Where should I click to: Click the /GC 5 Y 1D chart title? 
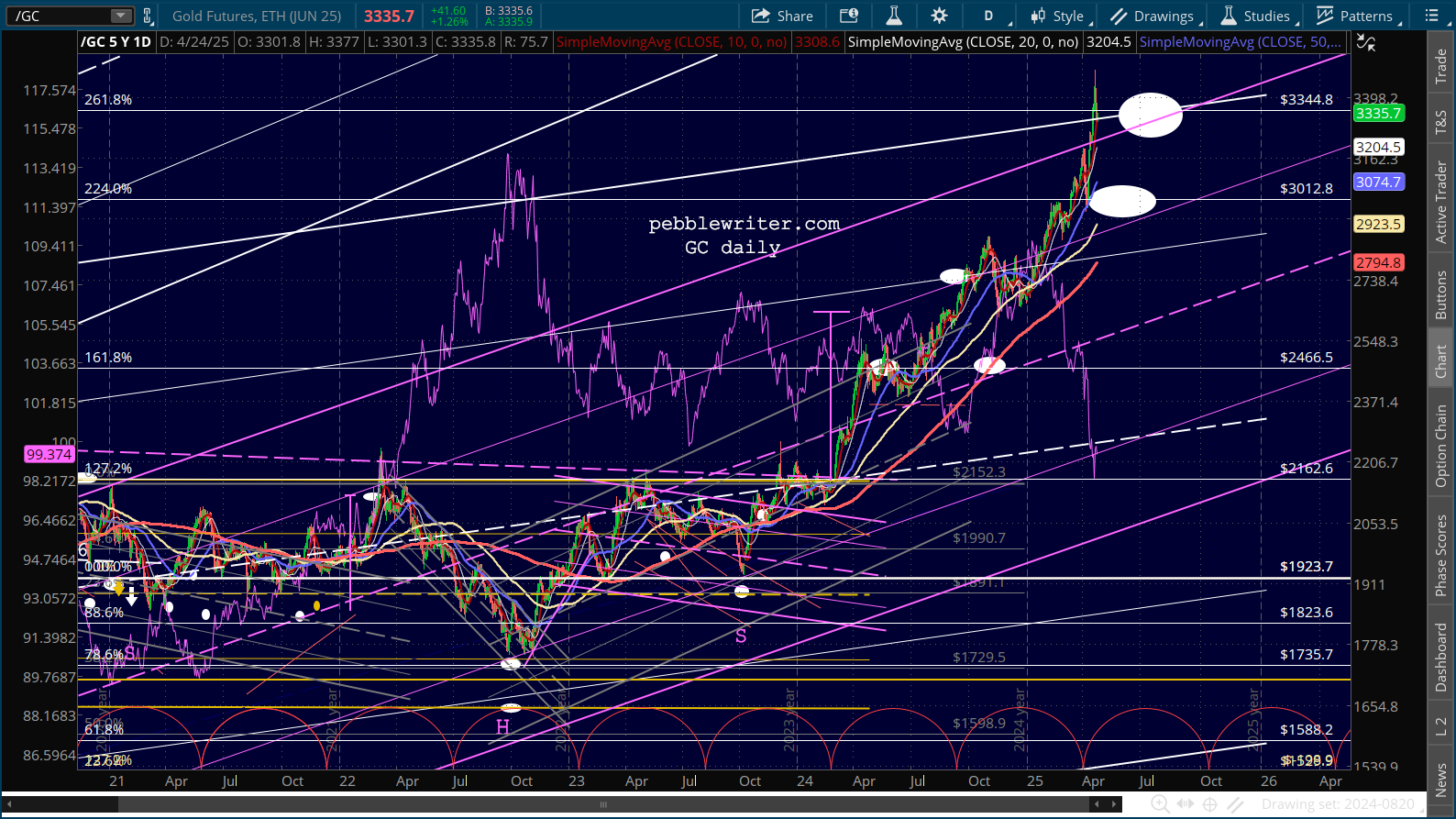[x=116, y=42]
